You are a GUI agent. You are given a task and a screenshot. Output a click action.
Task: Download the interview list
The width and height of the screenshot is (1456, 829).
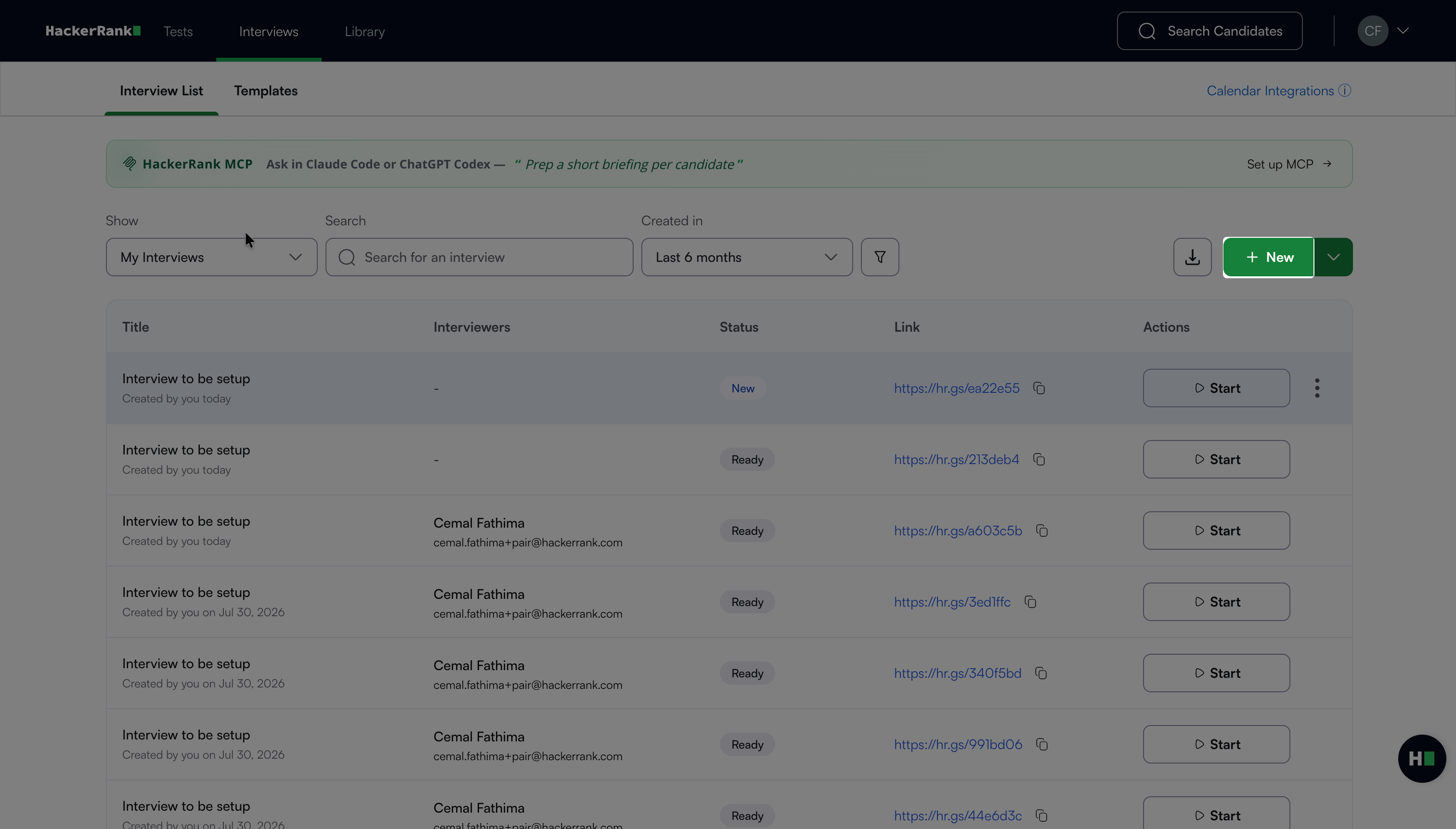pos(1192,257)
